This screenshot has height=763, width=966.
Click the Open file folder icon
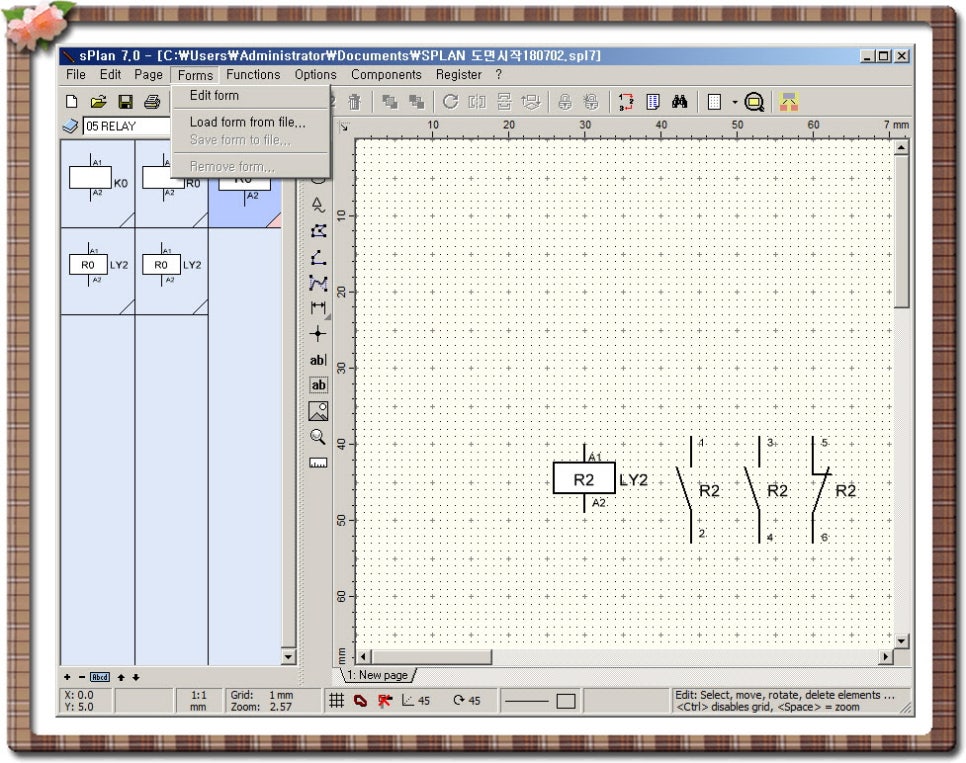click(98, 102)
